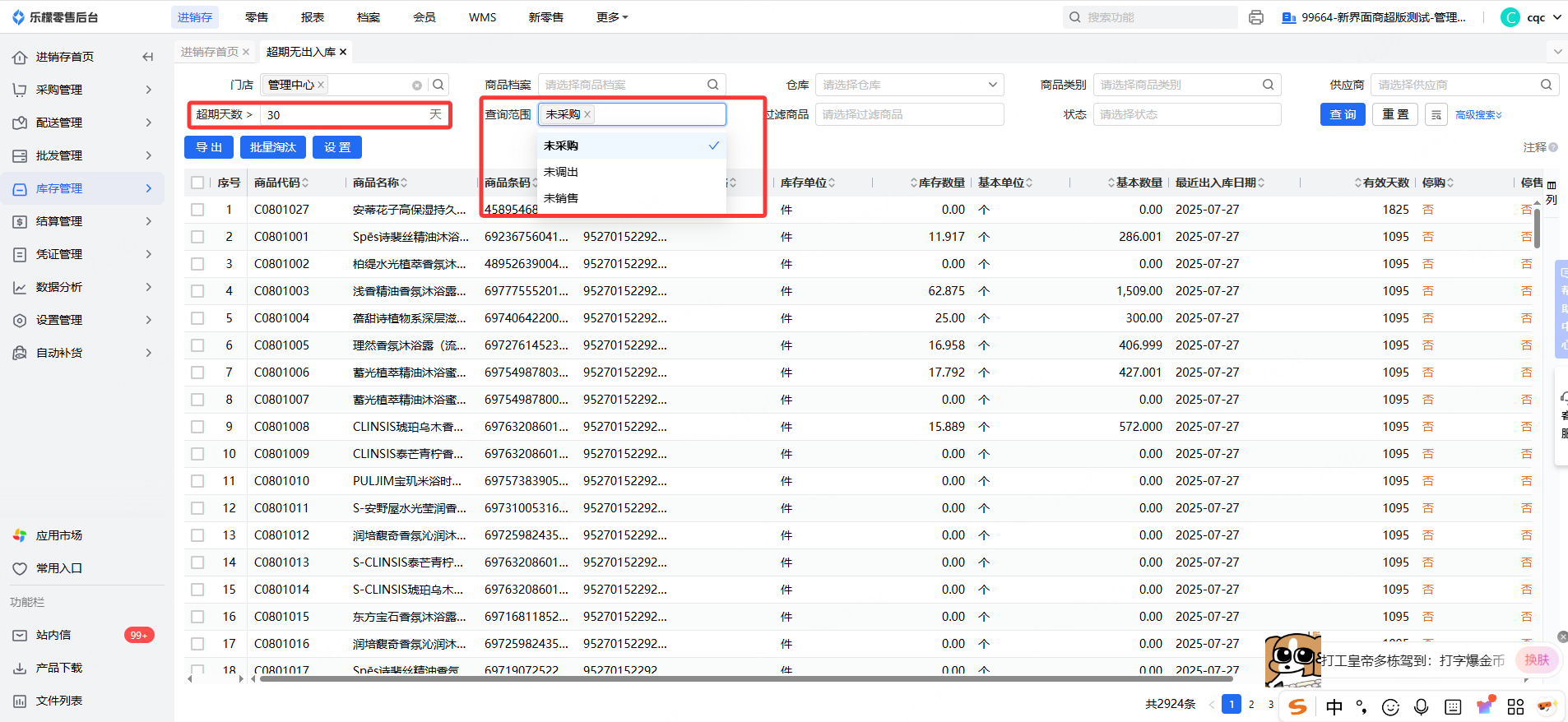Expand the 配送管理 sidebar menu
The width and height of the screenshot is (1568, 722).
(x=82, y=123)
